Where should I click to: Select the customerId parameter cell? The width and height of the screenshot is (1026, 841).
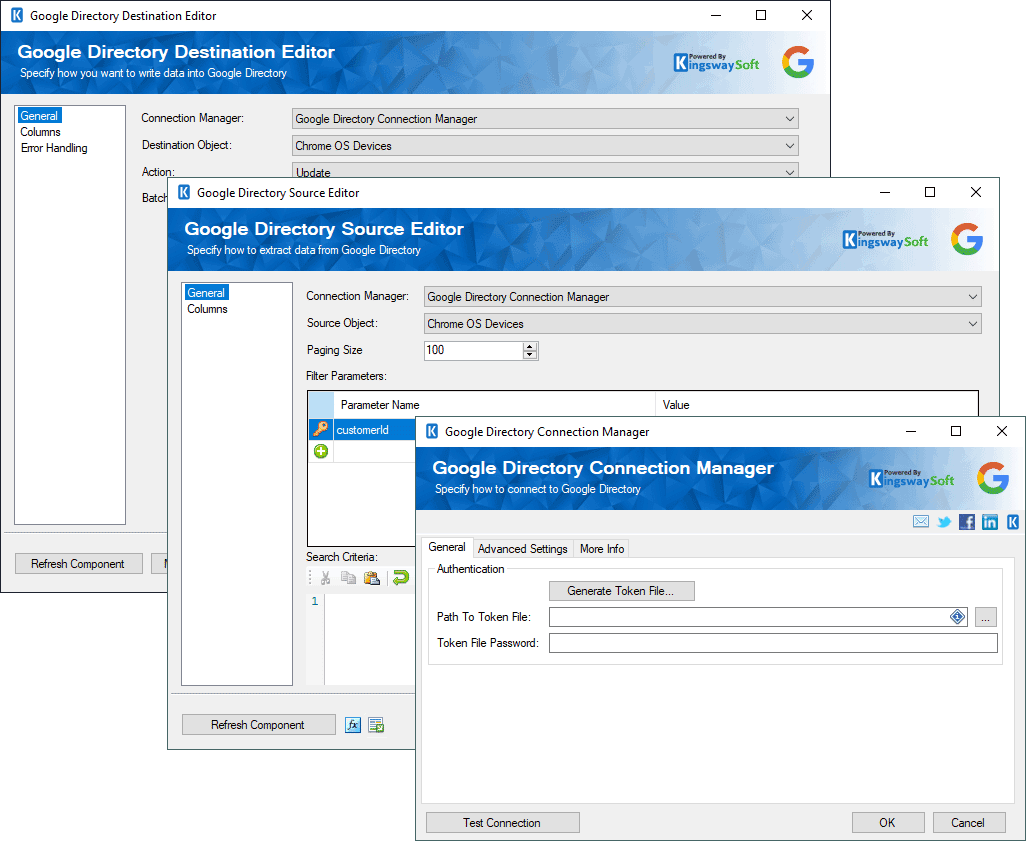click(375, 430)
